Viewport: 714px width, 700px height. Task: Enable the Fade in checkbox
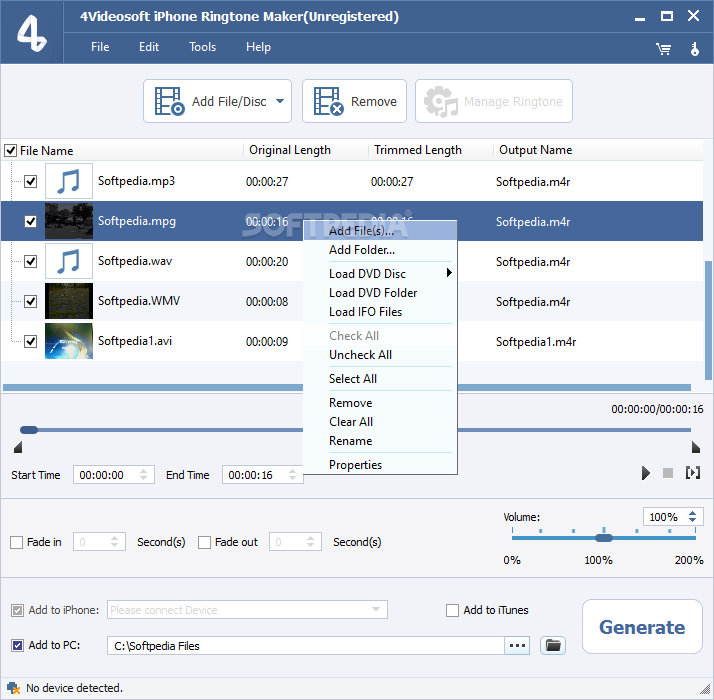[16, 542]
